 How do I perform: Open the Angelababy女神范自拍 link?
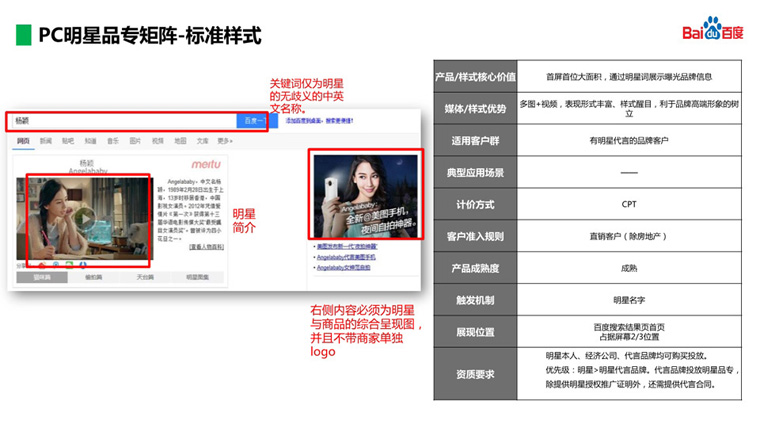(x=343, y=268)
